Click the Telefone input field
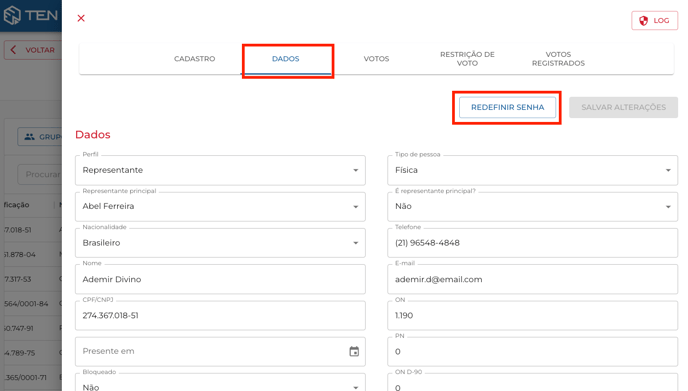This screenshot has height=391, width=688. (x=532, y=243)
